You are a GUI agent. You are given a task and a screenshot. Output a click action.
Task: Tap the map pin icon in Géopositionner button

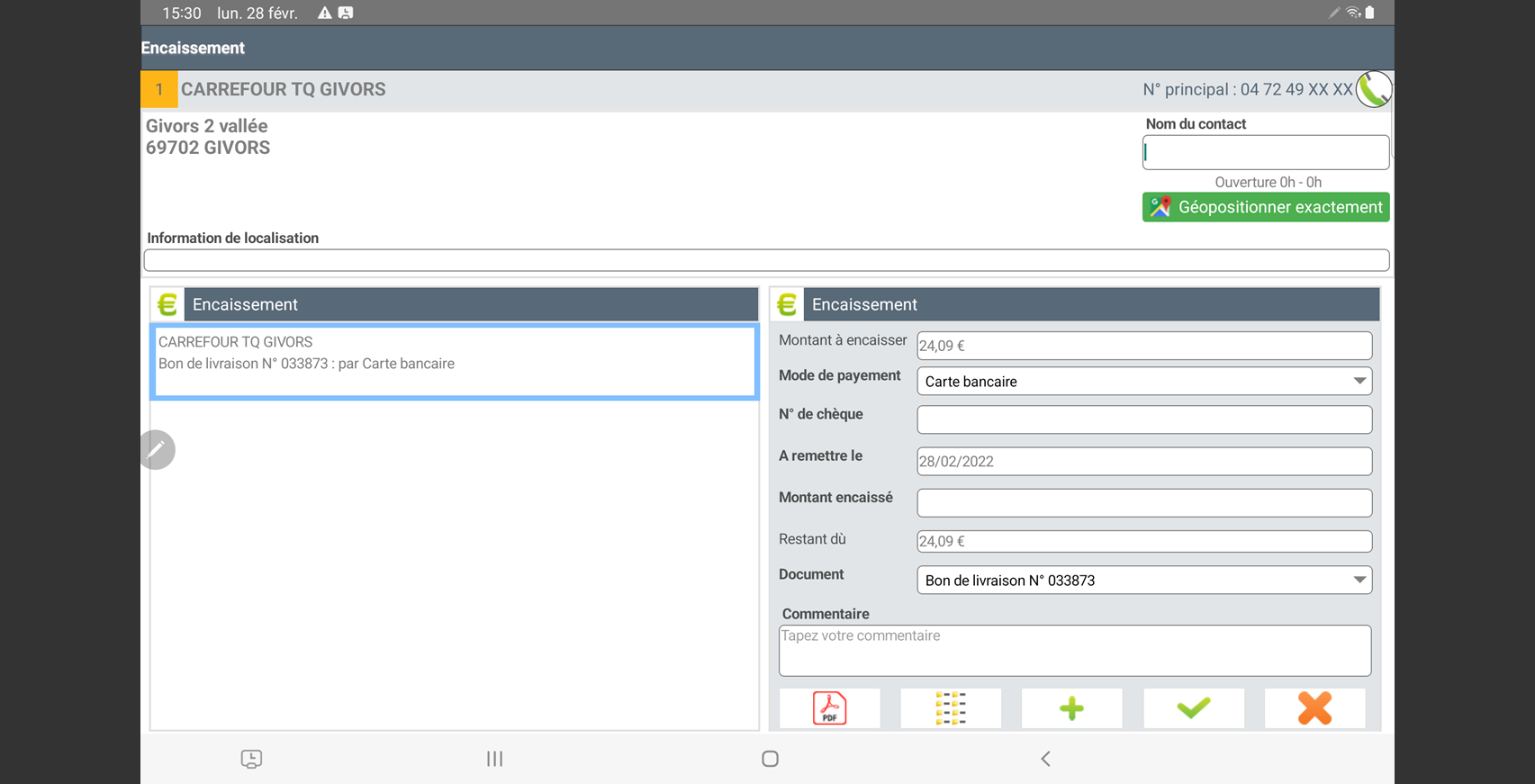(x=1160, y=207)
